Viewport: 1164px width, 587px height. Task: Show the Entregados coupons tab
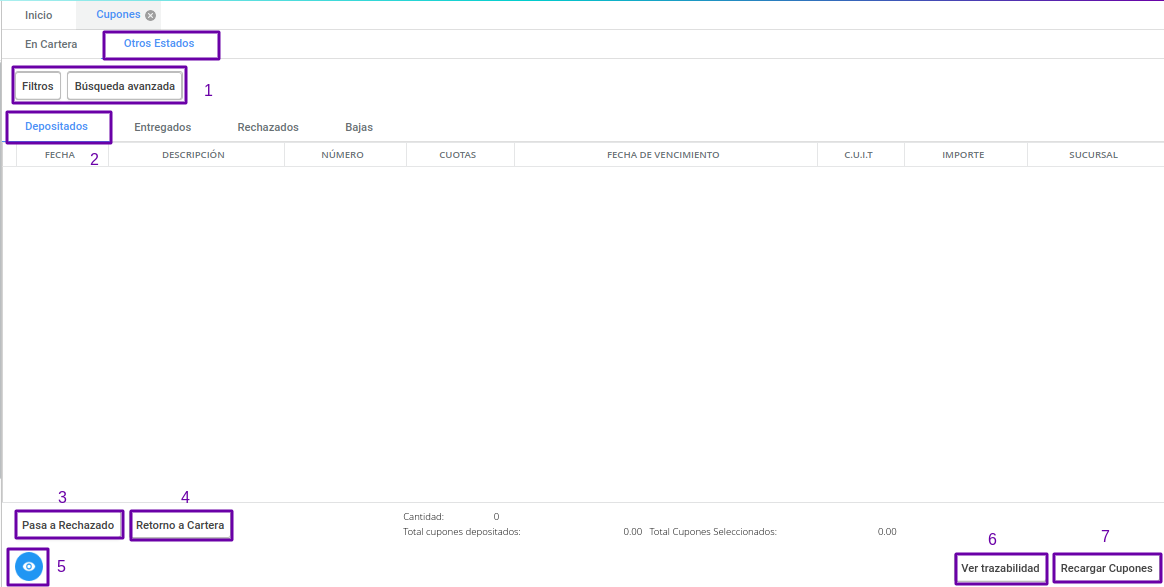click(163, 127)
